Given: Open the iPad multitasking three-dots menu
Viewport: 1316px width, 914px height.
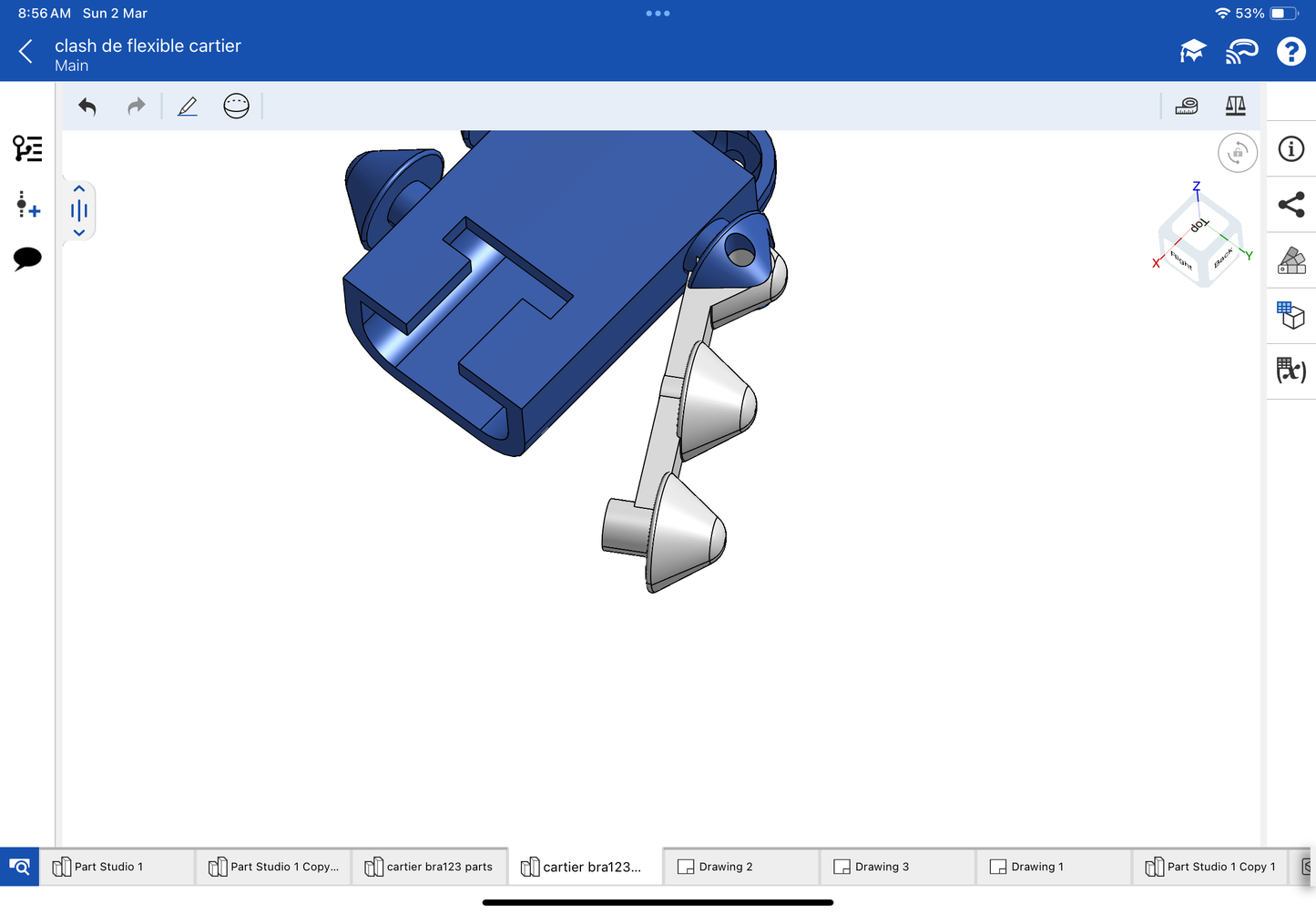Looking at the screenshot, I should [658, 14].
